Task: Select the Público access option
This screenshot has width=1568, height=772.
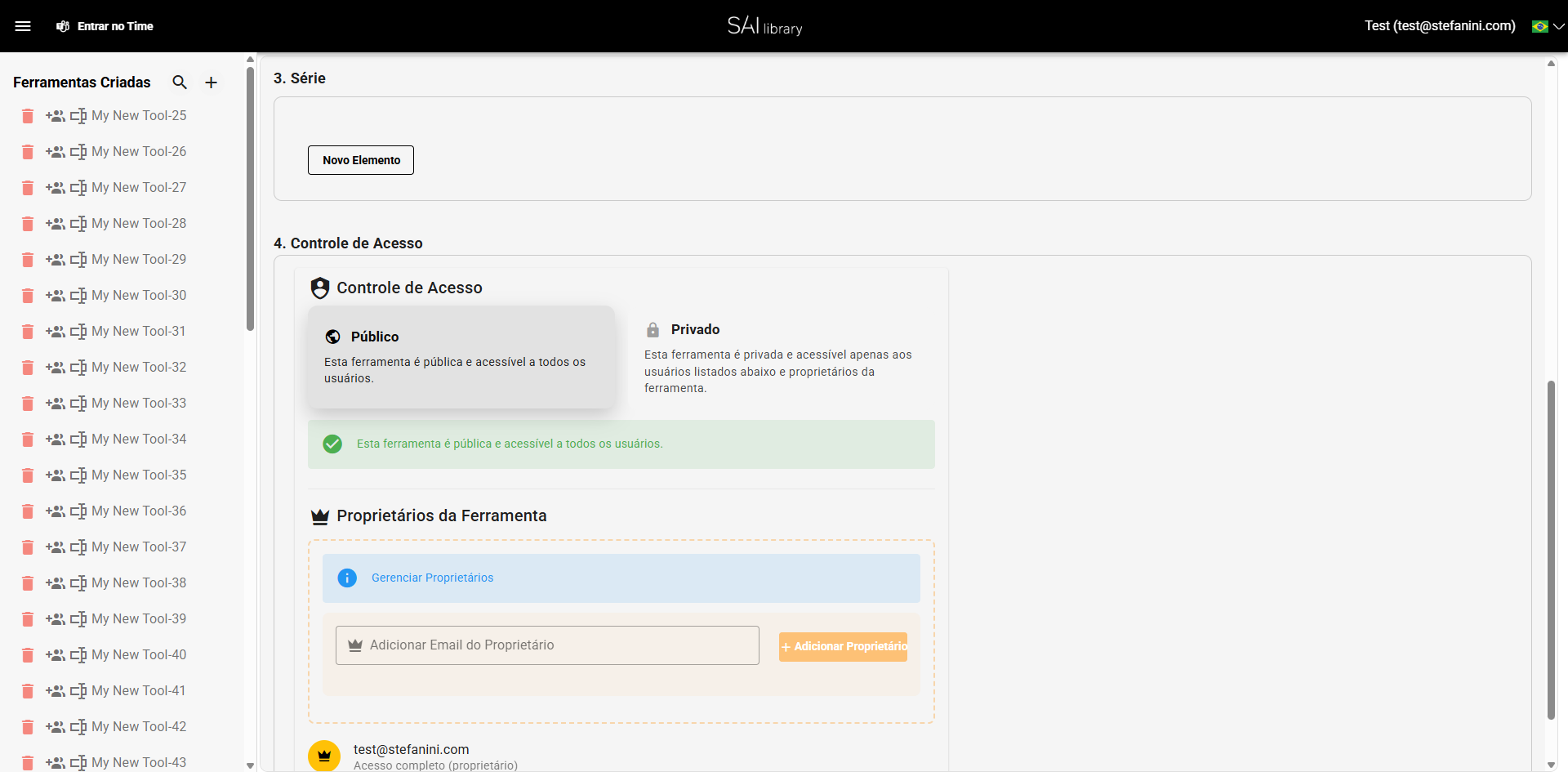Action: click(x=461, y=357)
